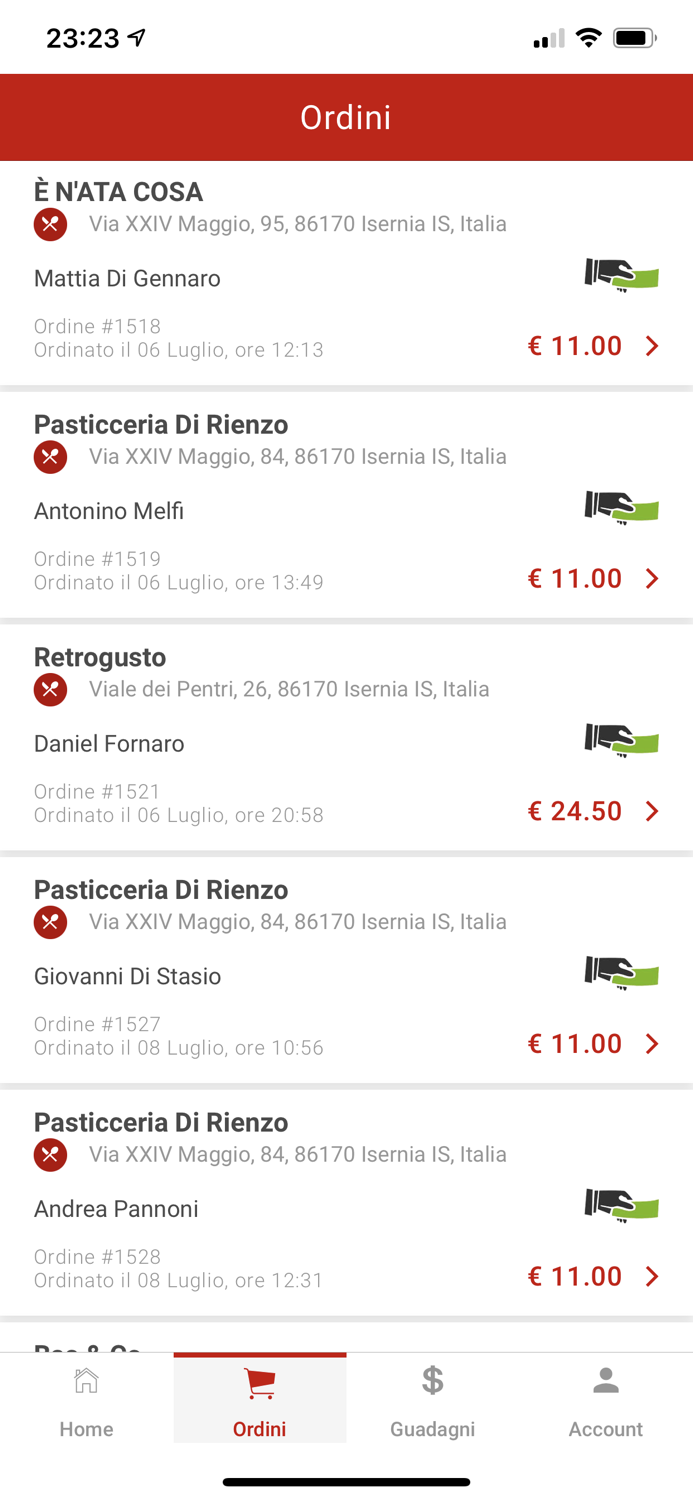Go to the Home tab
Screen dimensions: 693x1500
[x=86, y=1398]
